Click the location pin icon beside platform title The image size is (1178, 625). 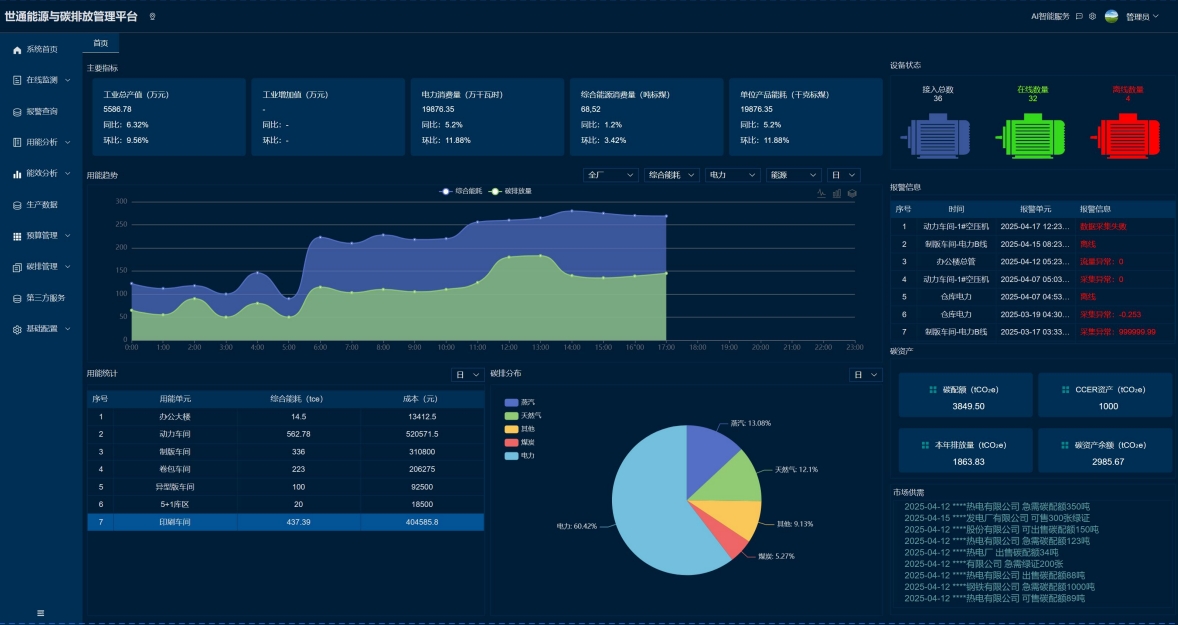(152, 17)
